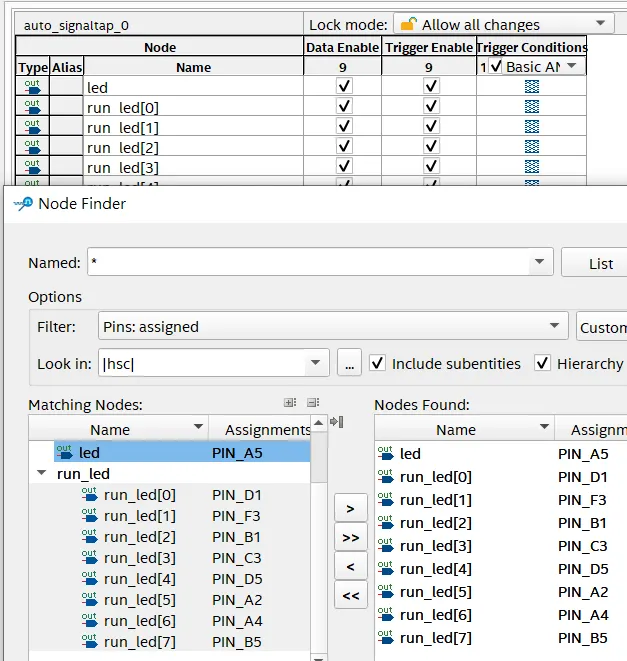Click the out pin icon of run_led[7] in Matching Nodes
This screenshot has width=627, height=661.
click(x=89, y=641)
